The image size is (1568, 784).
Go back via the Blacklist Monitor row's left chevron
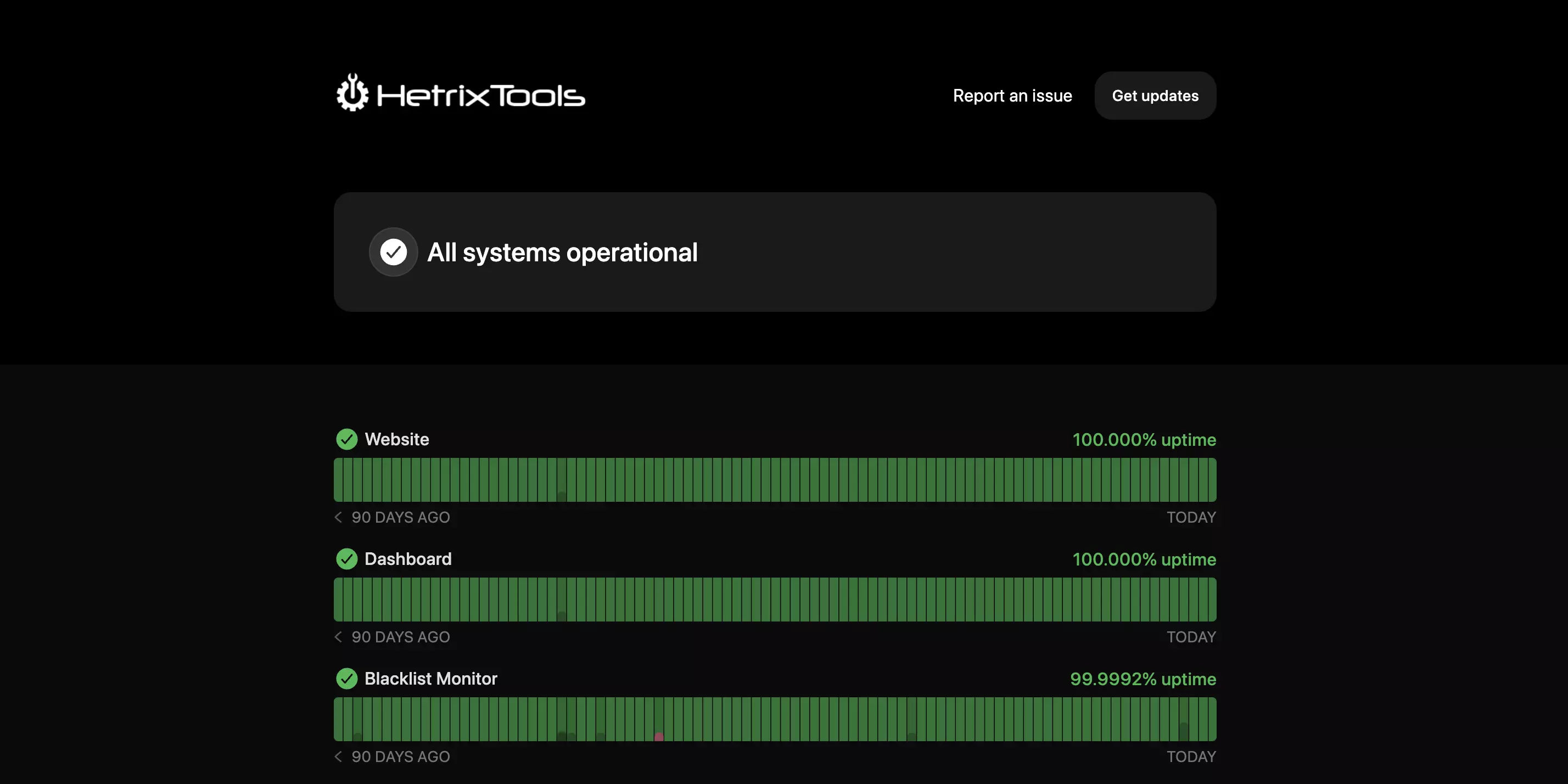click(x=338, y=757)
